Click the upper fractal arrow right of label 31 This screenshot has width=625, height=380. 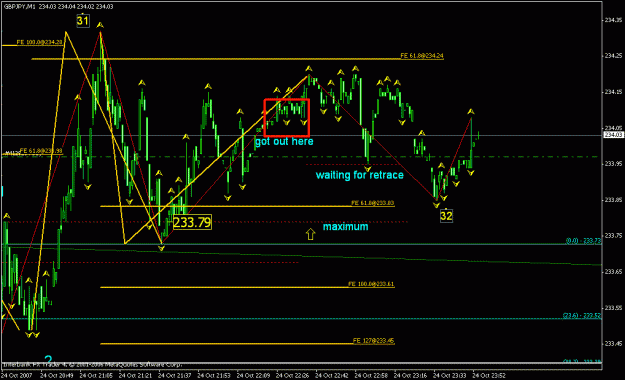point(100,25)
